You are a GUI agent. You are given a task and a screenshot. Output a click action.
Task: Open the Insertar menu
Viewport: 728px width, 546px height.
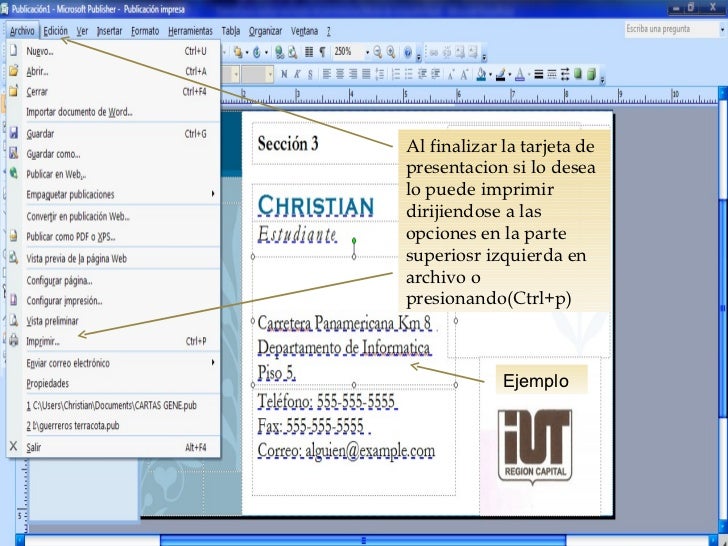(x=110, y=31)
